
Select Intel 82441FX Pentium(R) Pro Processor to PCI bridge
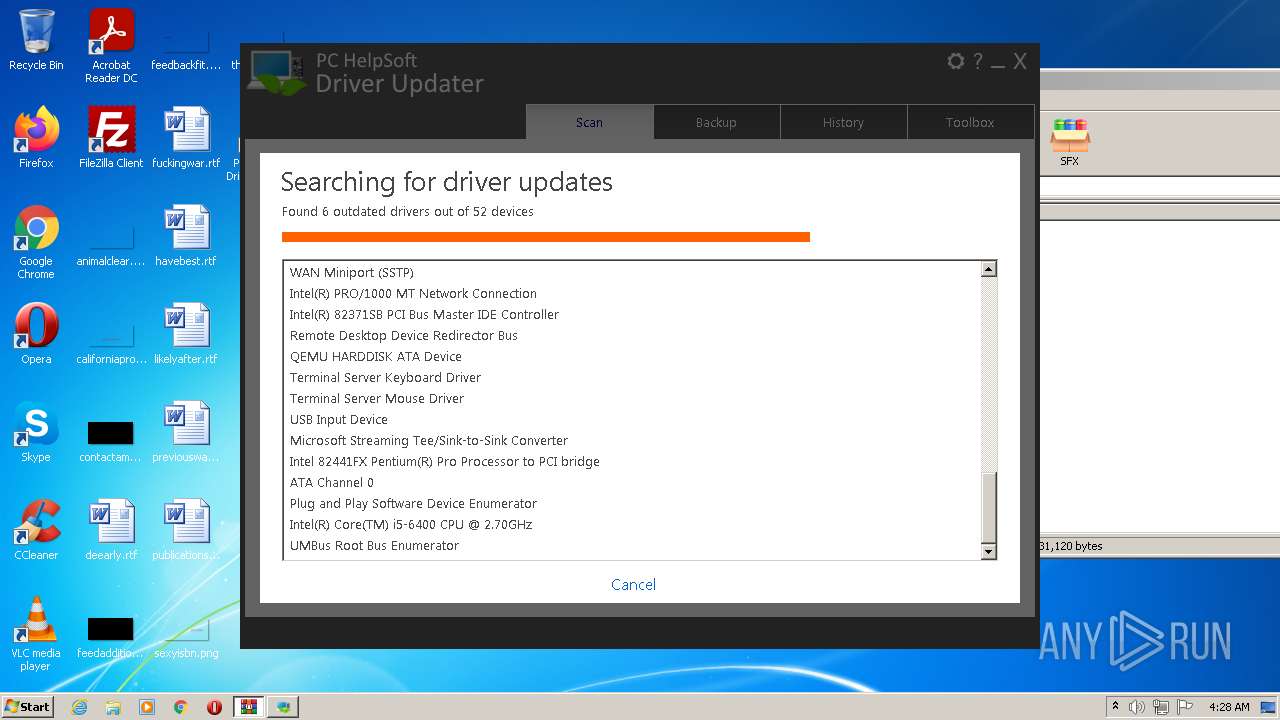(444, 461)
